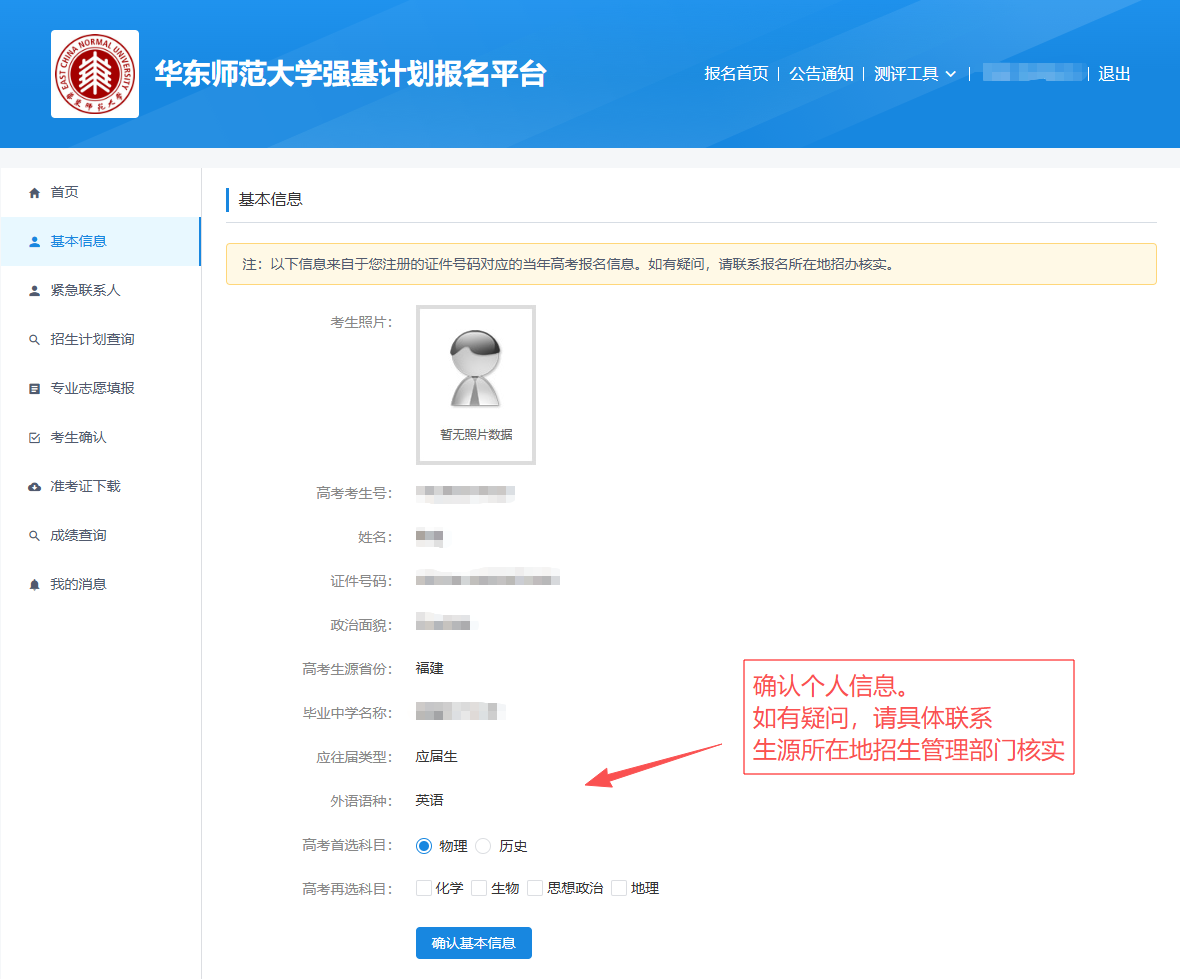
Task: Check the 地理 subject checkbox
Action: tap(619, 888)
